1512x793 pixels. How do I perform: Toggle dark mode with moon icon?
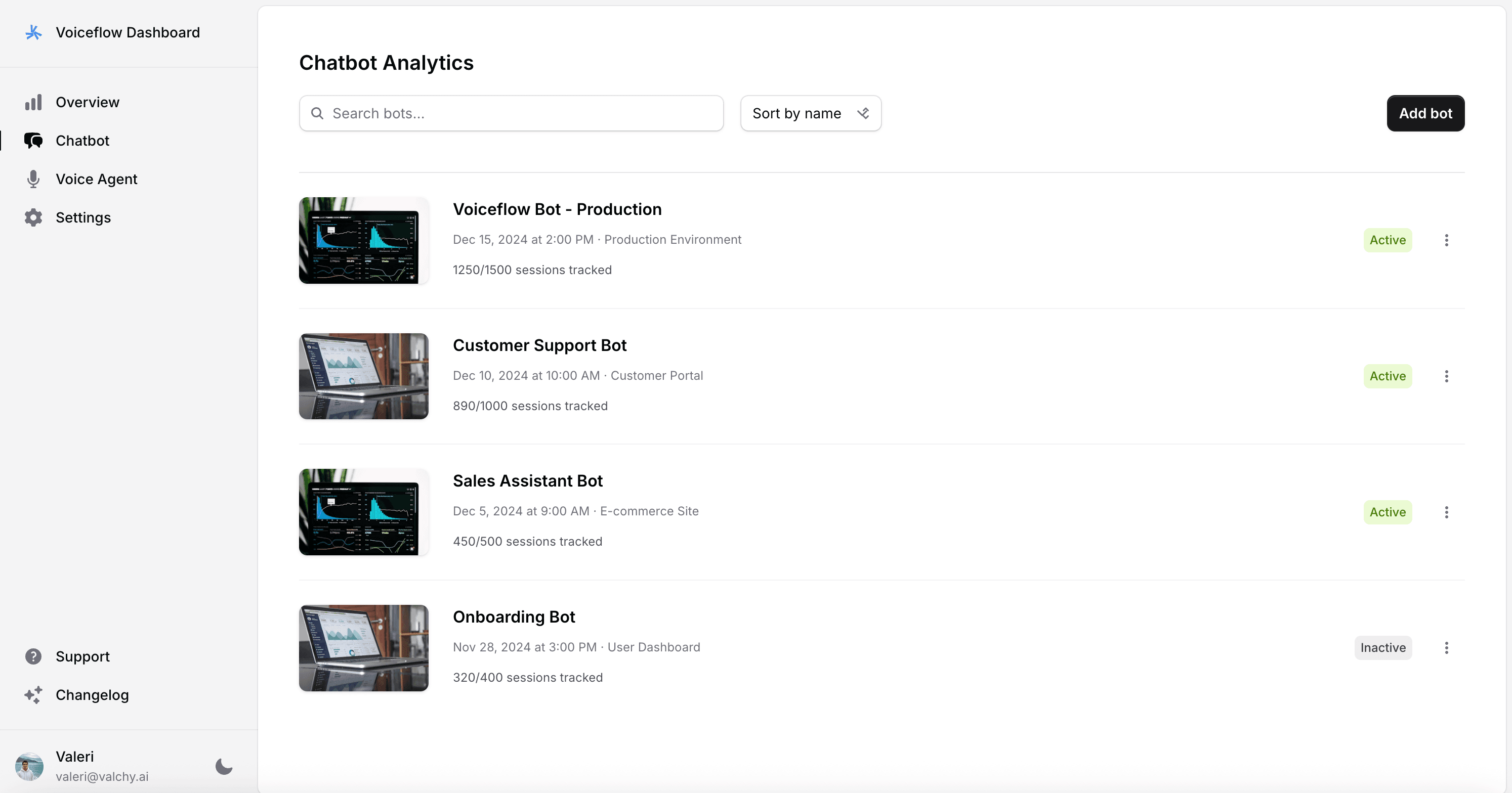[224, 766]
